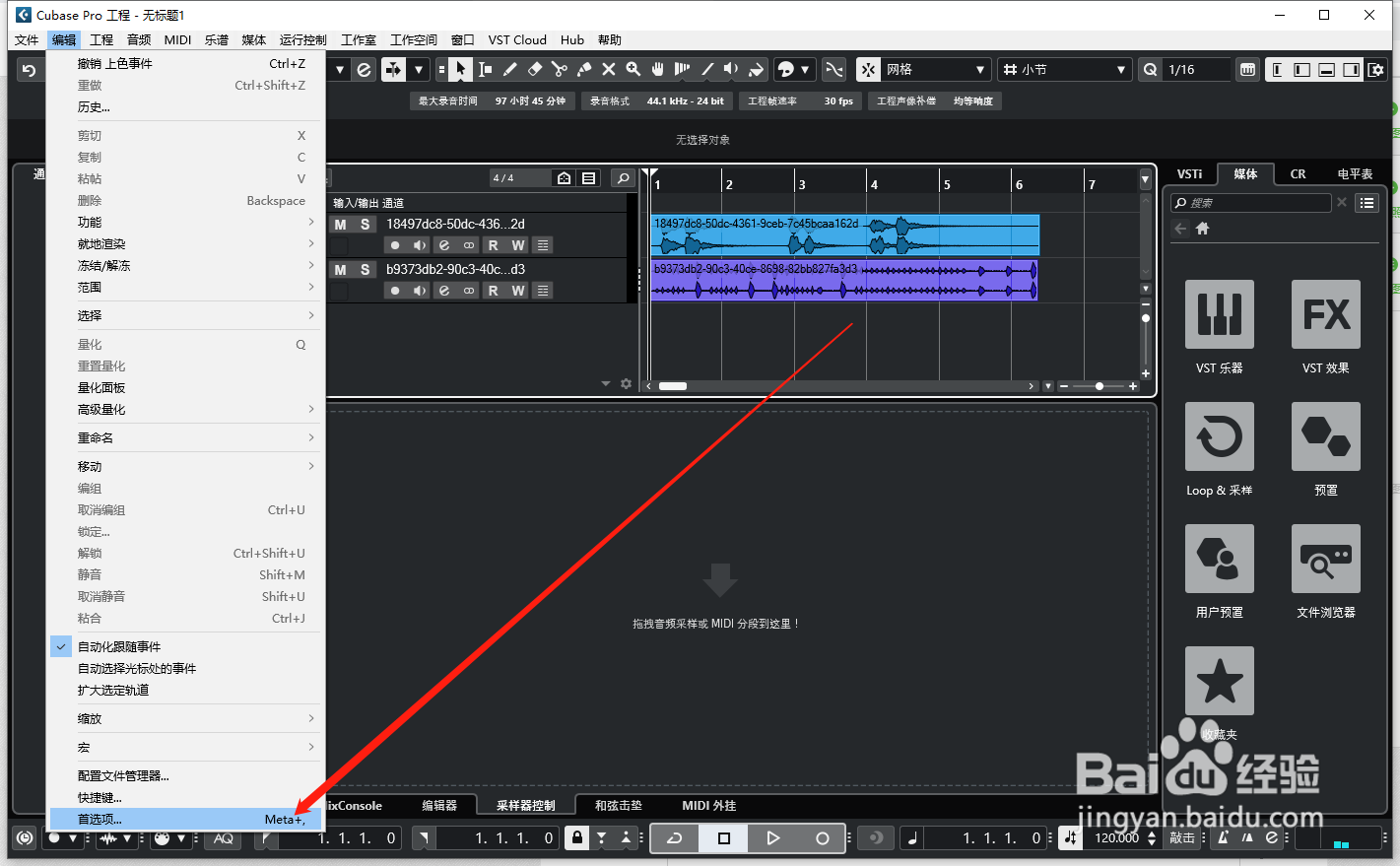This screenshot has height=866, width=1400.
Task: Select the Erase tool
Action: click(534, 69)
